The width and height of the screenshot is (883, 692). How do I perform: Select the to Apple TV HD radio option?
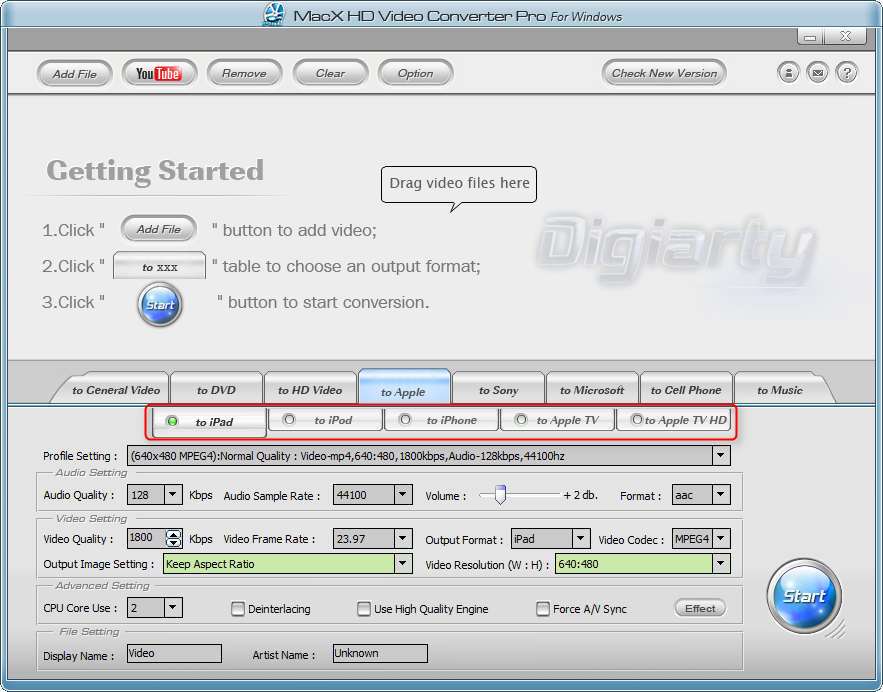[636, 419]
